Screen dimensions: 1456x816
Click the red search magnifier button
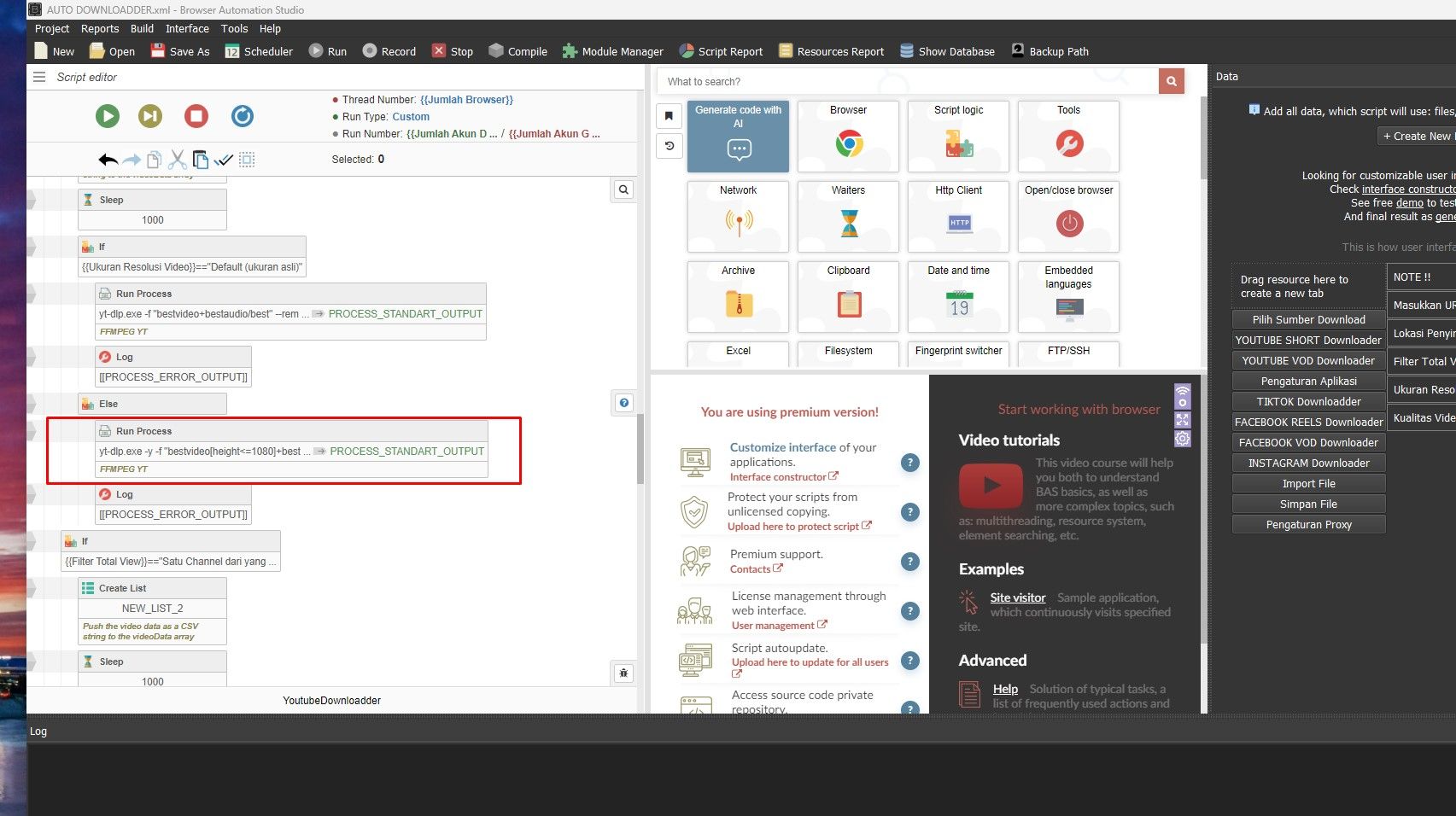coord(1171,81)
